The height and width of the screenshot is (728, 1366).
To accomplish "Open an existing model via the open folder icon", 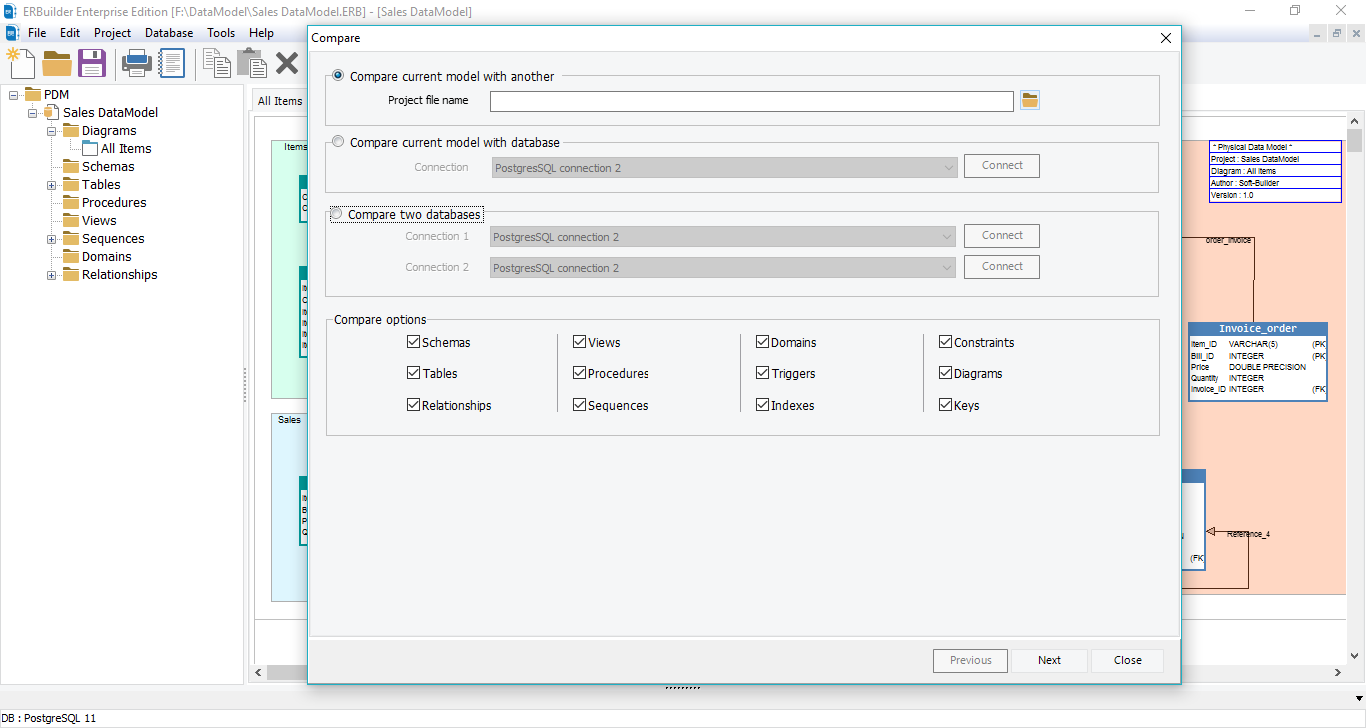I will 57,62.
